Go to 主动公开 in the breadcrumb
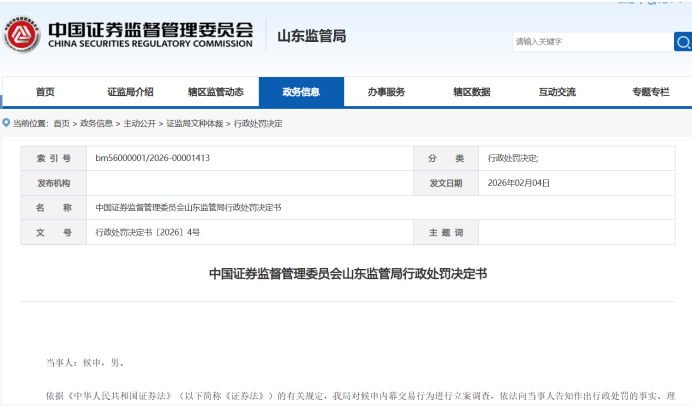The height and width of the screenshot is (406, 692). [x=139, y=124]
